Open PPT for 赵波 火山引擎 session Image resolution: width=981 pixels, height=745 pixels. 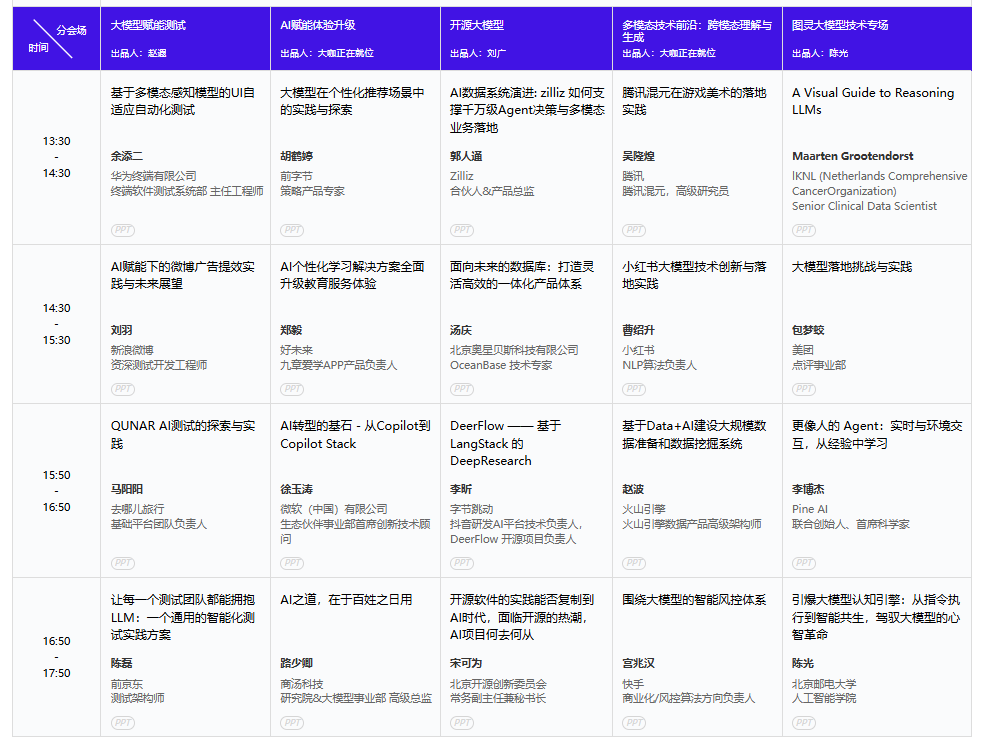(634, 563)
